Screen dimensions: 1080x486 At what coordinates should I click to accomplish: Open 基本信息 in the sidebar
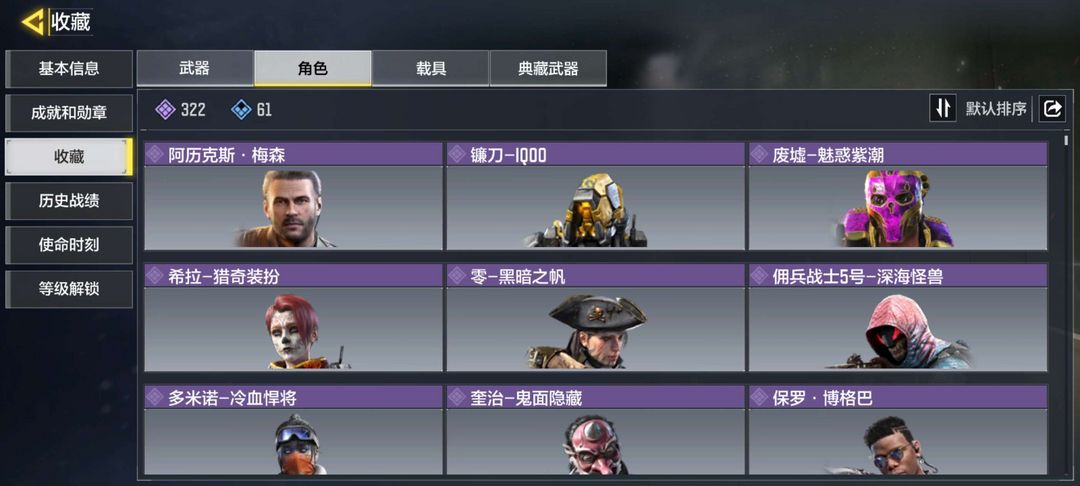coord(69,68)
